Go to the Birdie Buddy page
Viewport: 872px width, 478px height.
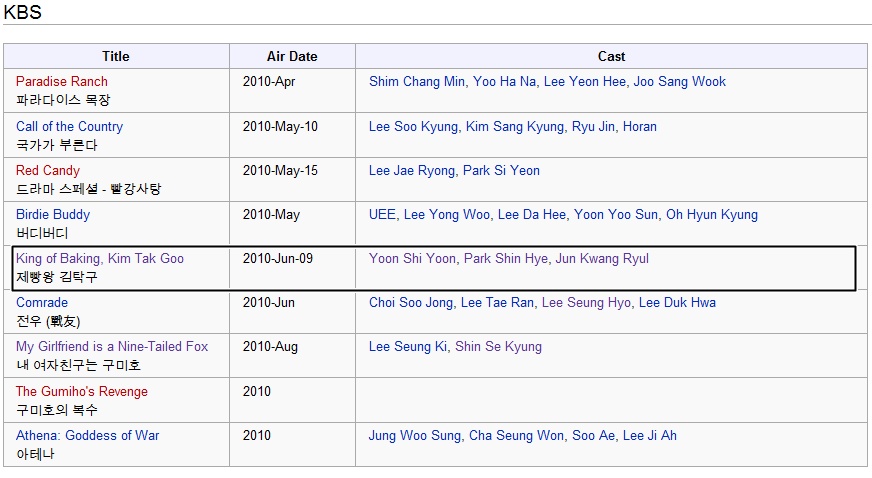[53, 215]
